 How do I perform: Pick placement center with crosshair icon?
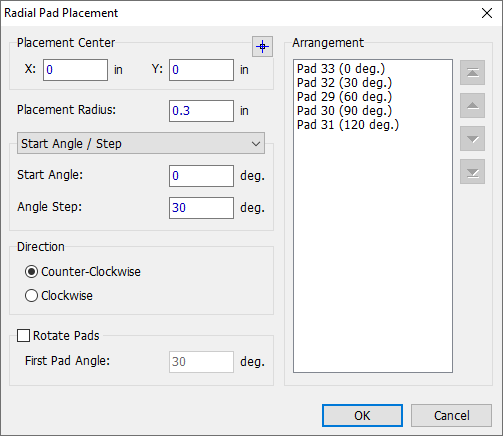click(x=262, y=46)
